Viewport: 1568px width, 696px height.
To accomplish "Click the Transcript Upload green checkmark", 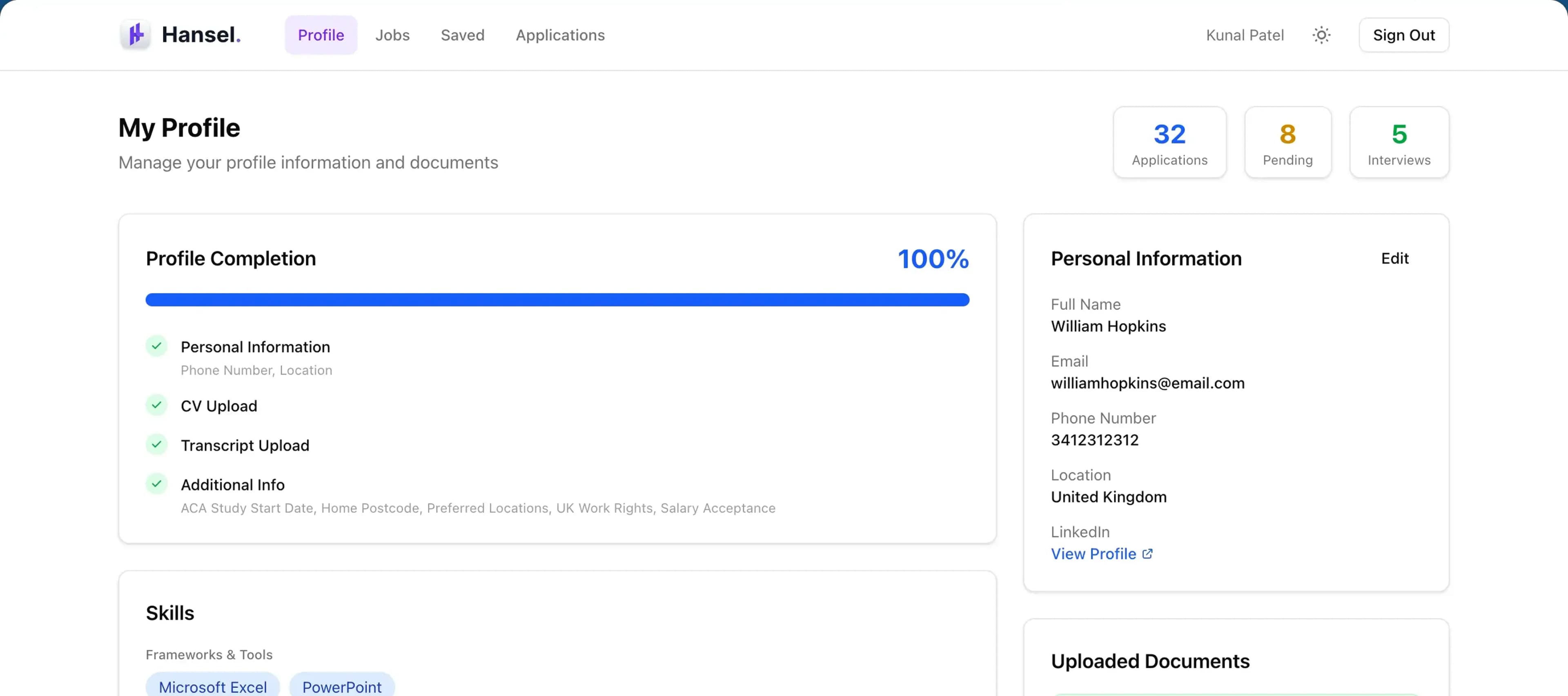I will (x=156, y=445).
